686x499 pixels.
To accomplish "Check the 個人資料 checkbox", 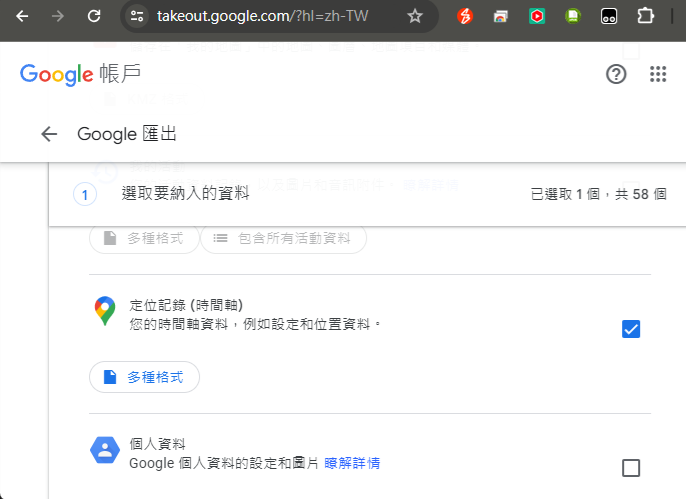I will 631,468.
